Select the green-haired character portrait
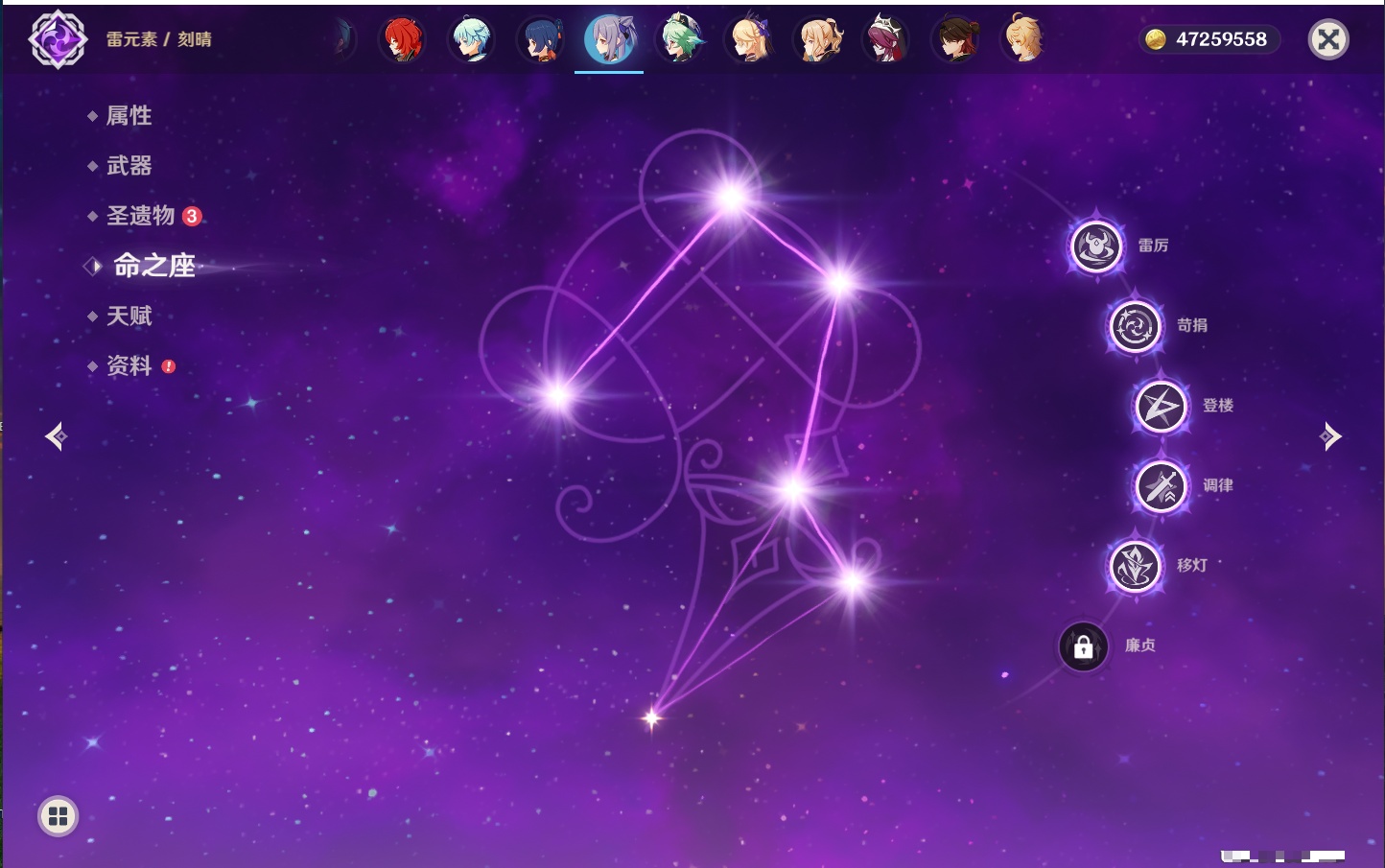 (x=680, y=39)
